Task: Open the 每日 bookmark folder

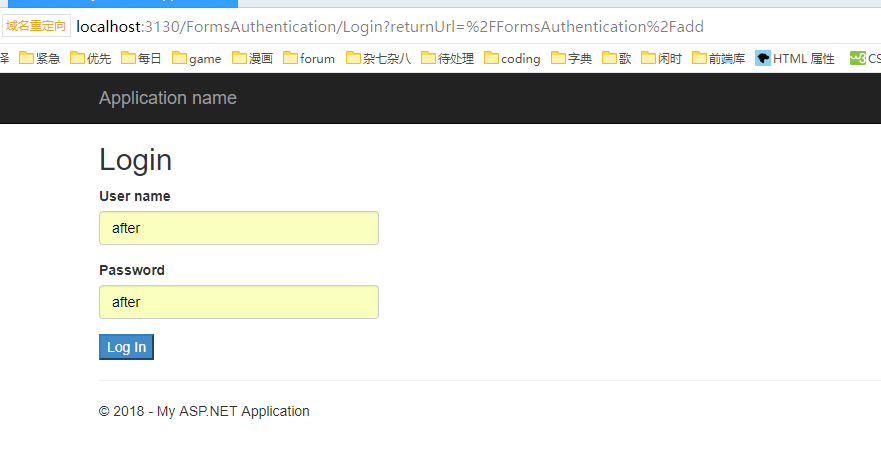Action: pos(141,59)
